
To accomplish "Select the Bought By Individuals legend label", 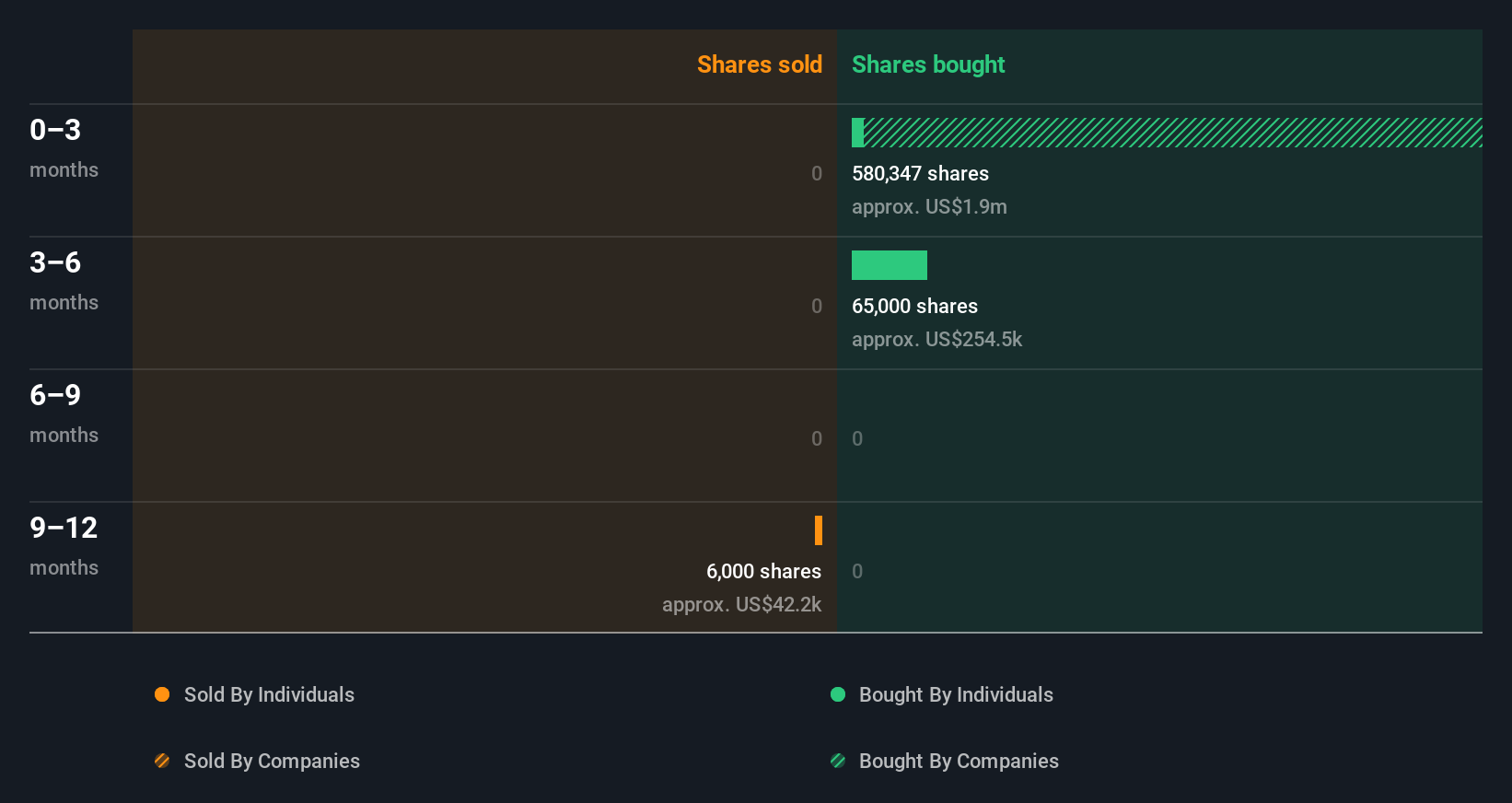I will pos(956,694).
